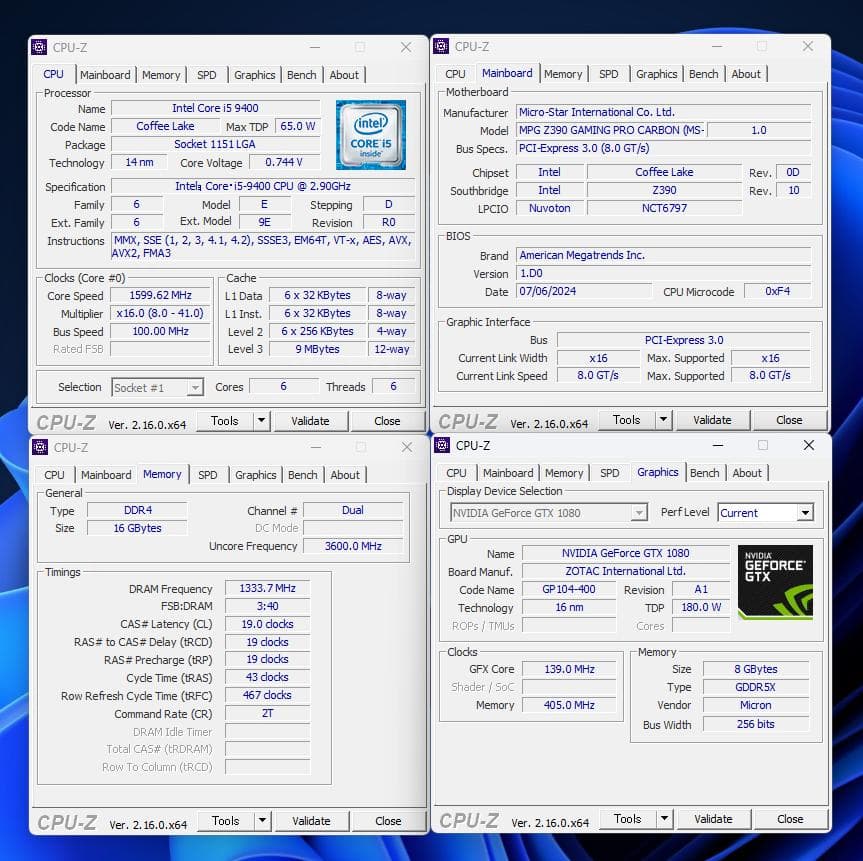This screenshot has width=863, height=861.
Task: Click the CPU-Z title bar icon of Memory window
Action: tap(39, 447)
